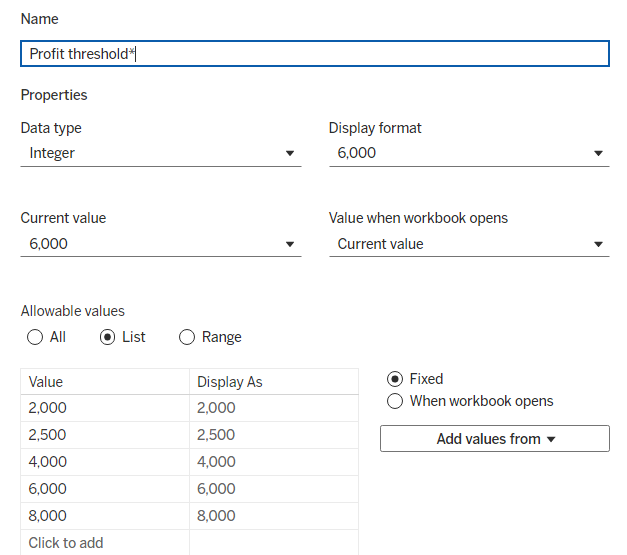Choose the Range radio button
The width and height of the screenshot is (627, 555).
pyautogui.click(x=187, y=337)
